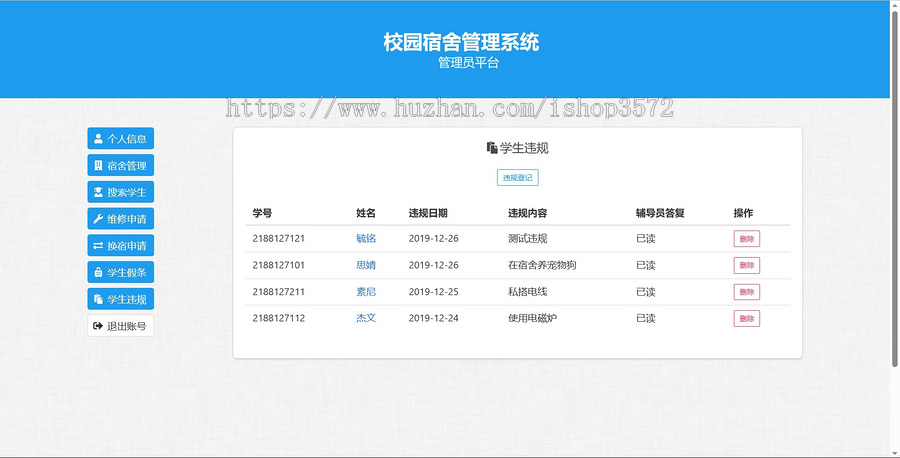The image size is (900, 458).
Task: Click the 管理员平台 subtitle
Action: click(468, 63)
